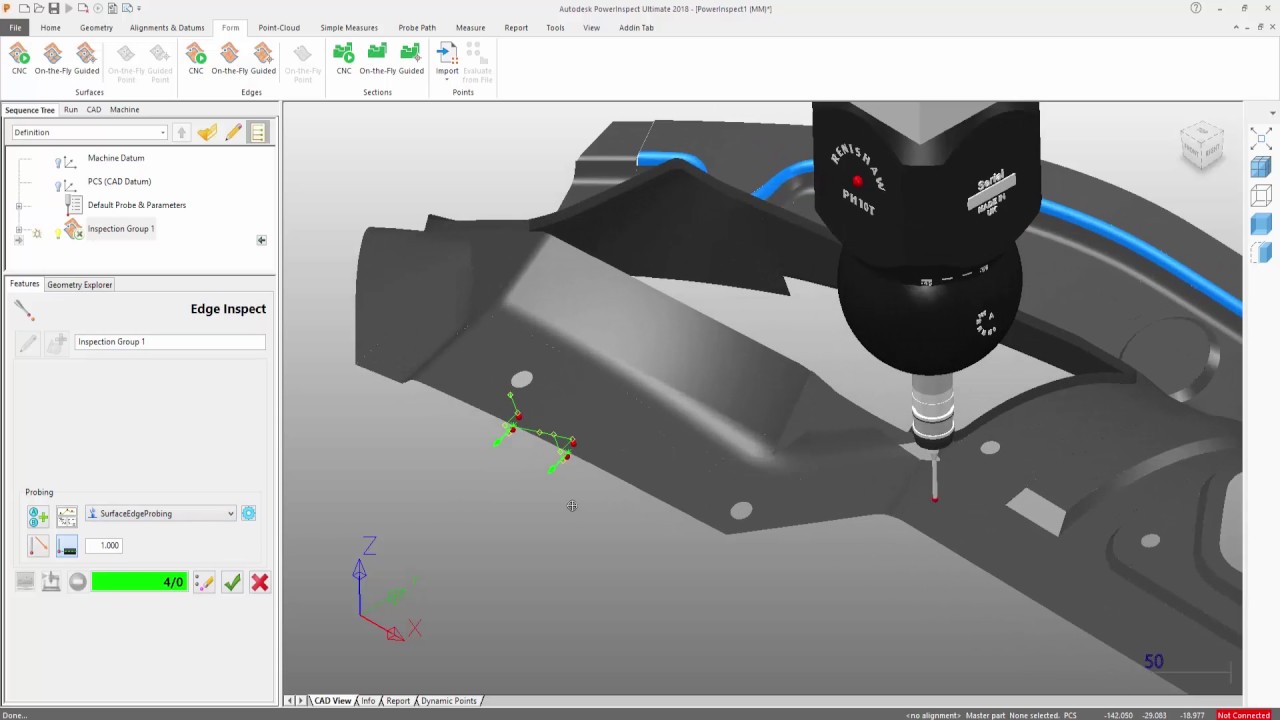
Task: Click the 1.000 probing value field
Action: coord(103,546)
